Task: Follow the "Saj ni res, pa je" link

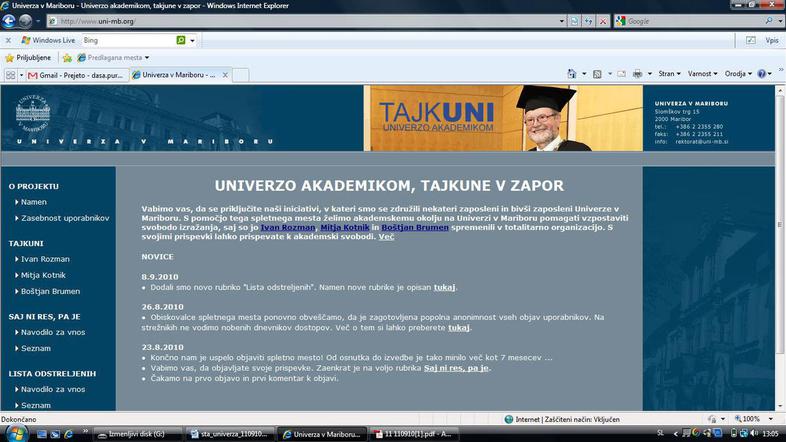Action: click(x=457, y=367)
